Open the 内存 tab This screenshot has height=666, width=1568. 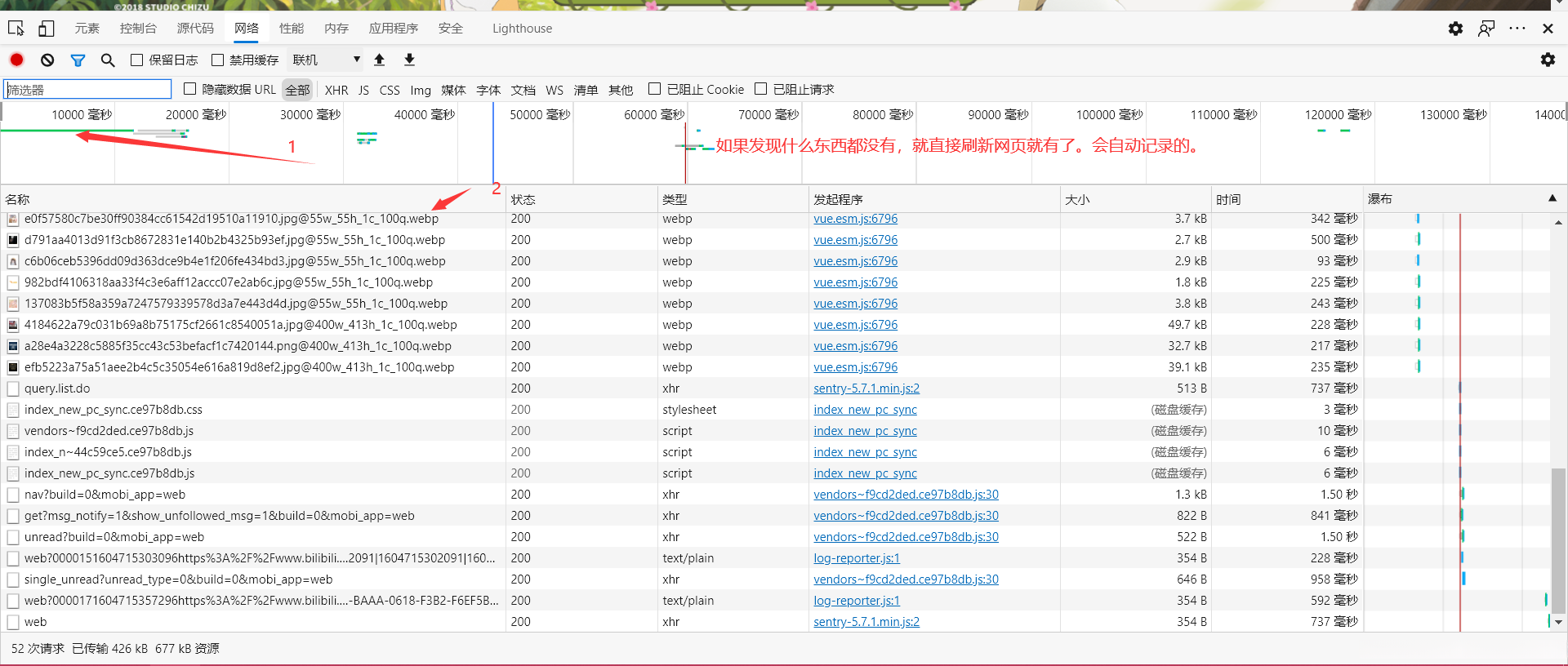(336, 29)
